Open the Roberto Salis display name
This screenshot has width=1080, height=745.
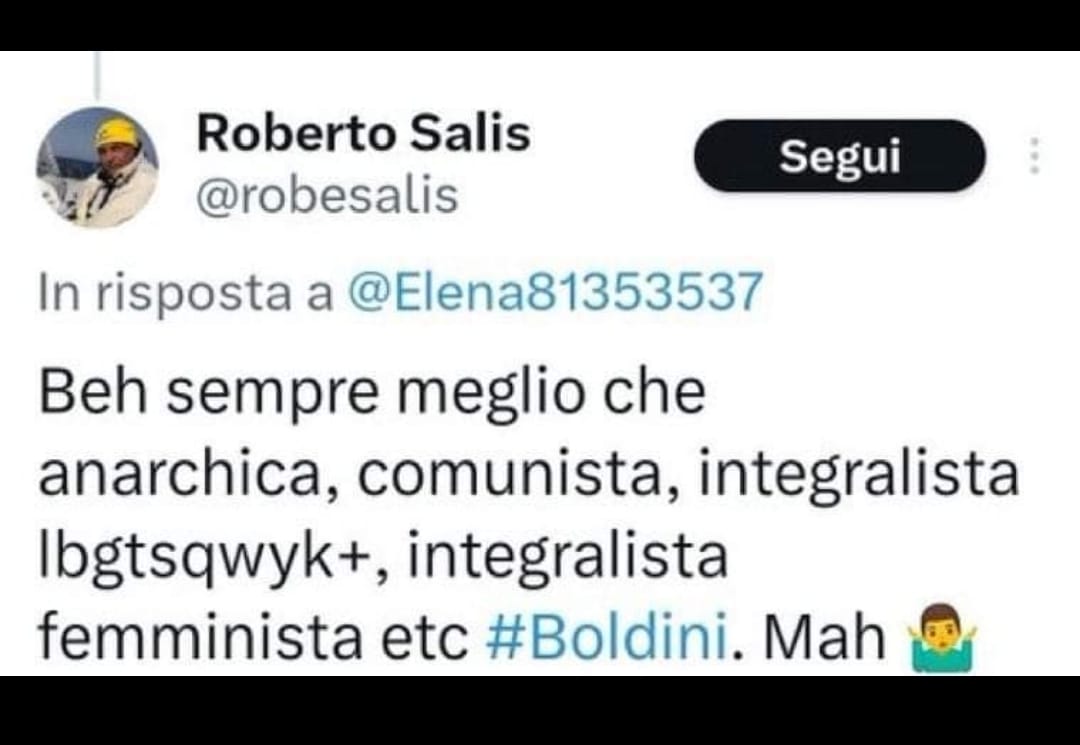(x=364, y=133)
